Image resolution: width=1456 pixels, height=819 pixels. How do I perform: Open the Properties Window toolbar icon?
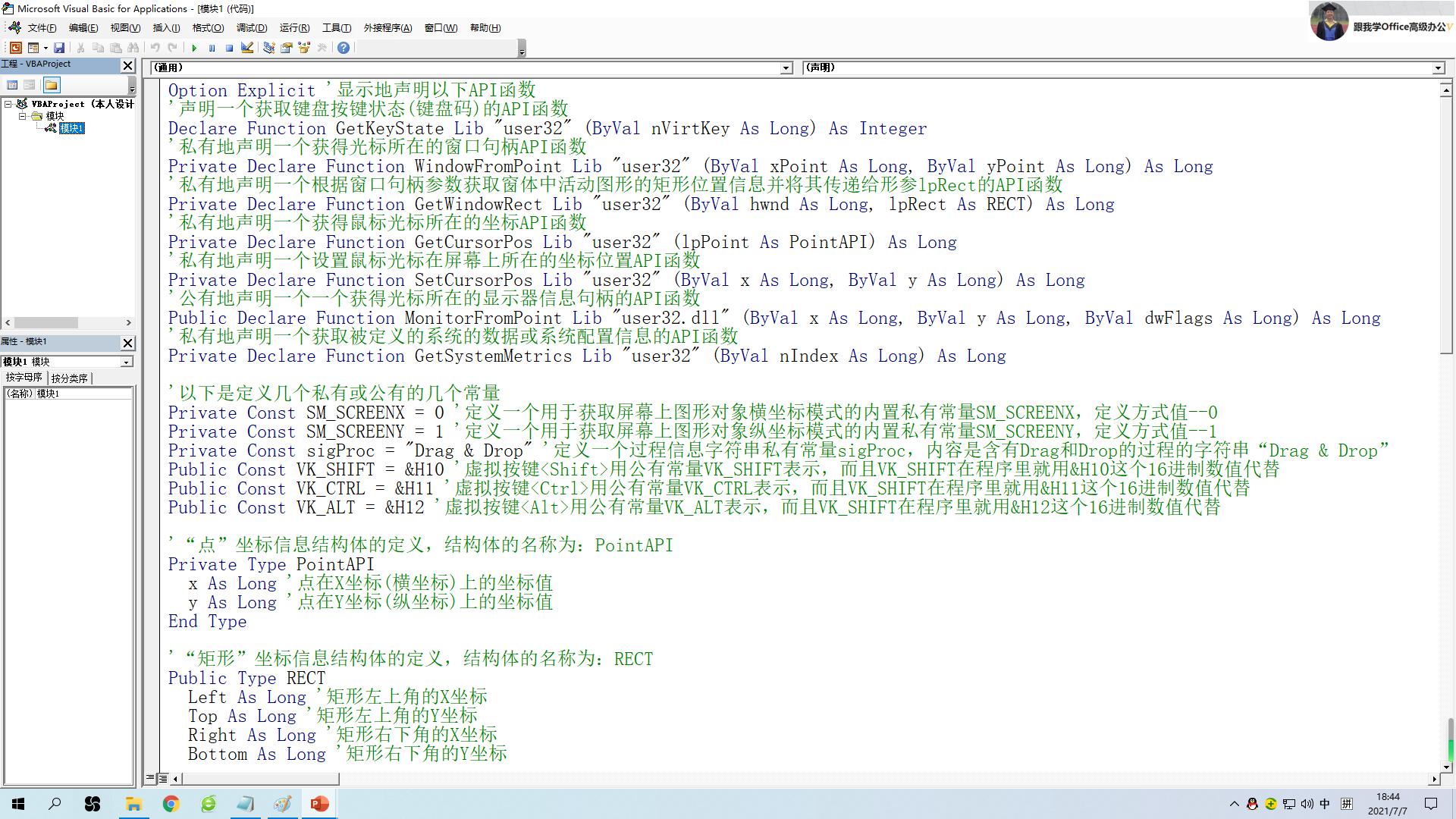[x=287, y=48]
